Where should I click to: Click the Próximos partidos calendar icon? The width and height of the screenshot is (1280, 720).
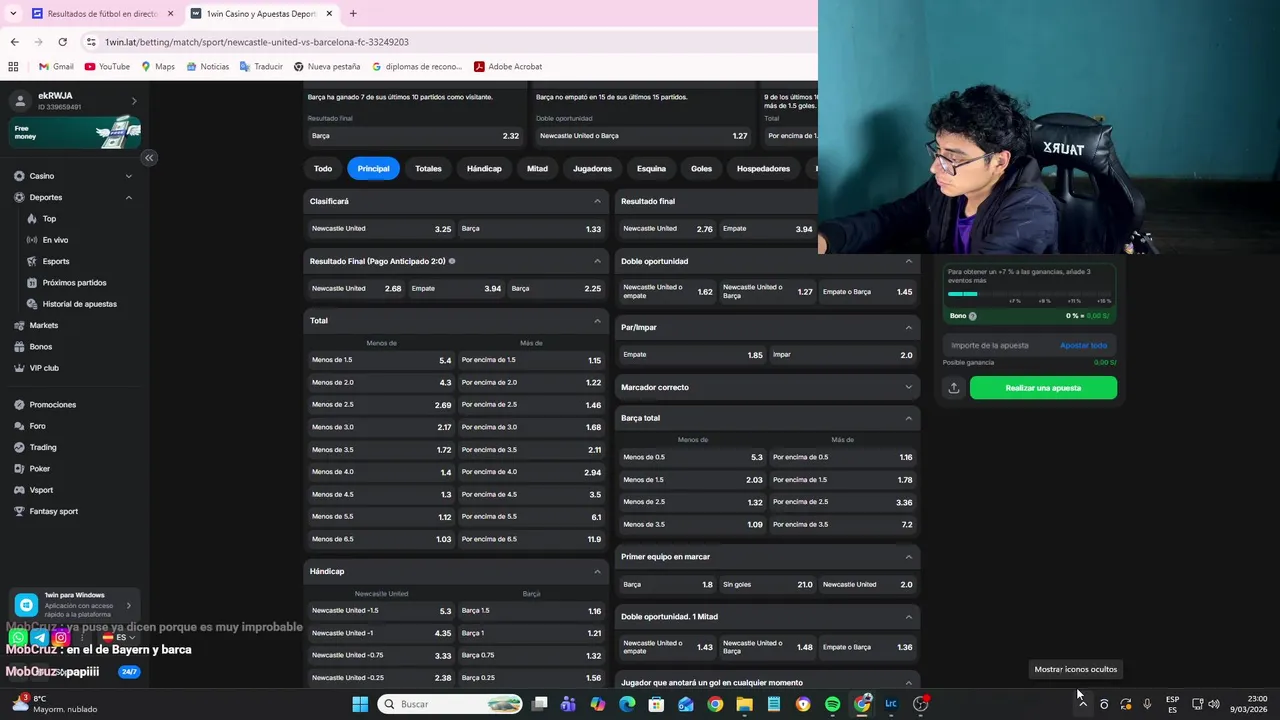(32, 282)
